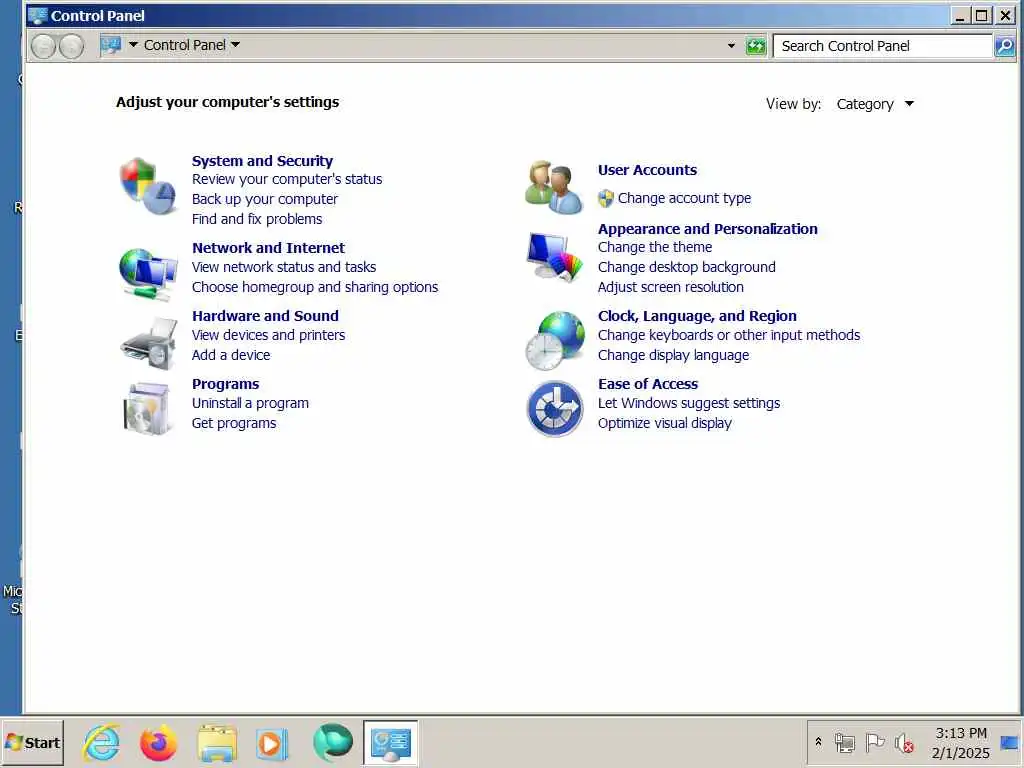The image size is (1024, 768).
Task: Open address bar history dropdown arrow
Action: (x=731, y=46)
